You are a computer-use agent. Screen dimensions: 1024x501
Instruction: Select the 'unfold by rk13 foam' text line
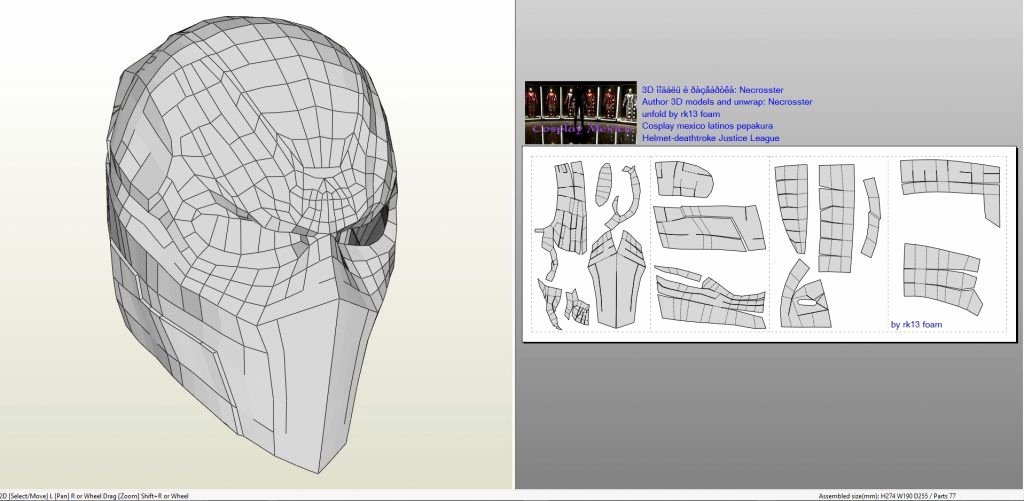coord(680,114)
